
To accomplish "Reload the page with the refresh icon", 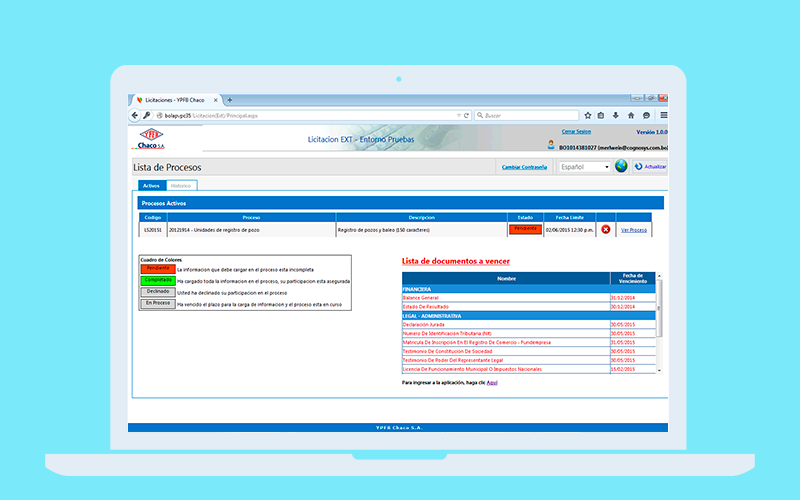I will coord(466,115).
